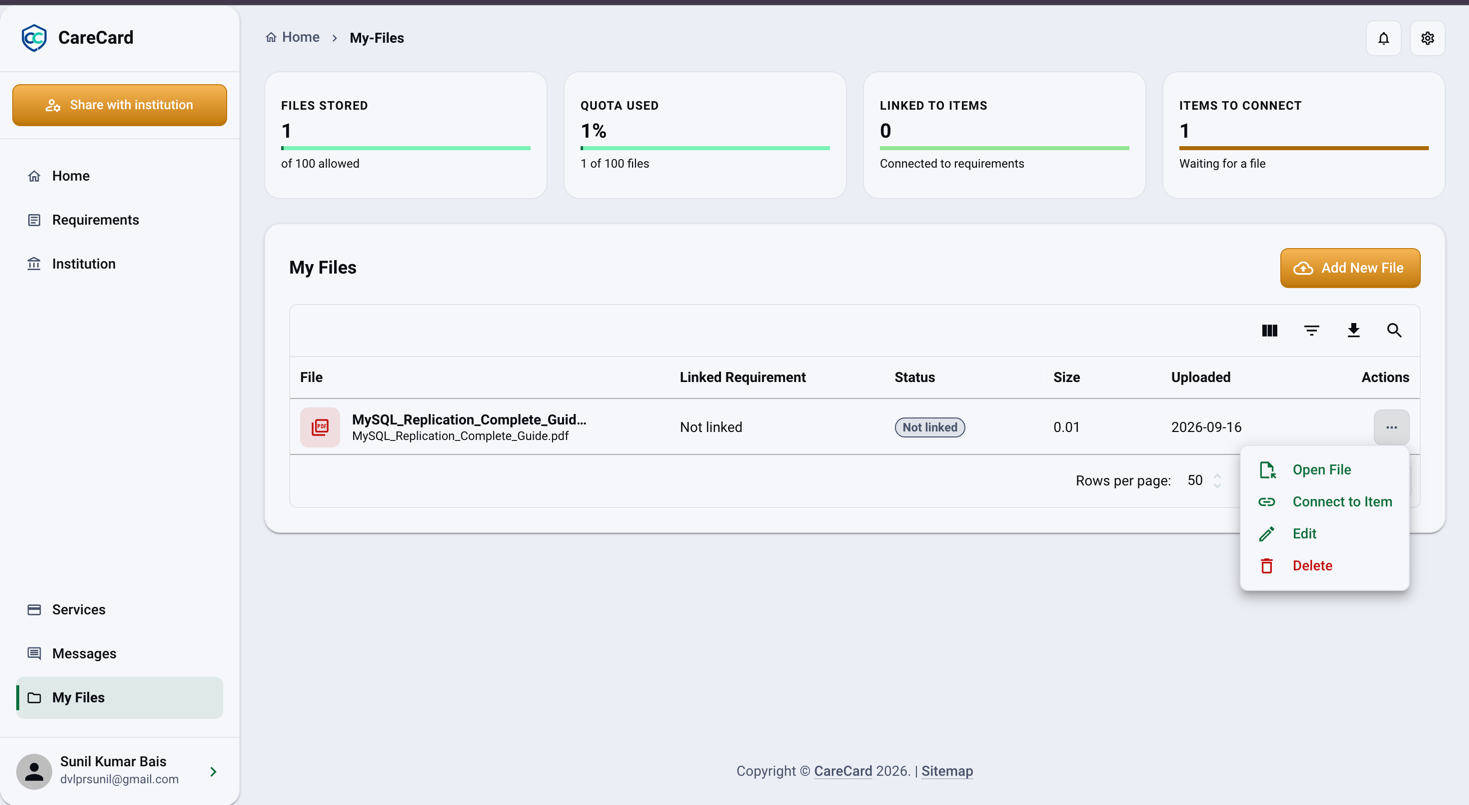The width and height of the screenshot is (1469, 805).
Task: Open the Sitemap footer link
Action: click(x=947, y=771)
